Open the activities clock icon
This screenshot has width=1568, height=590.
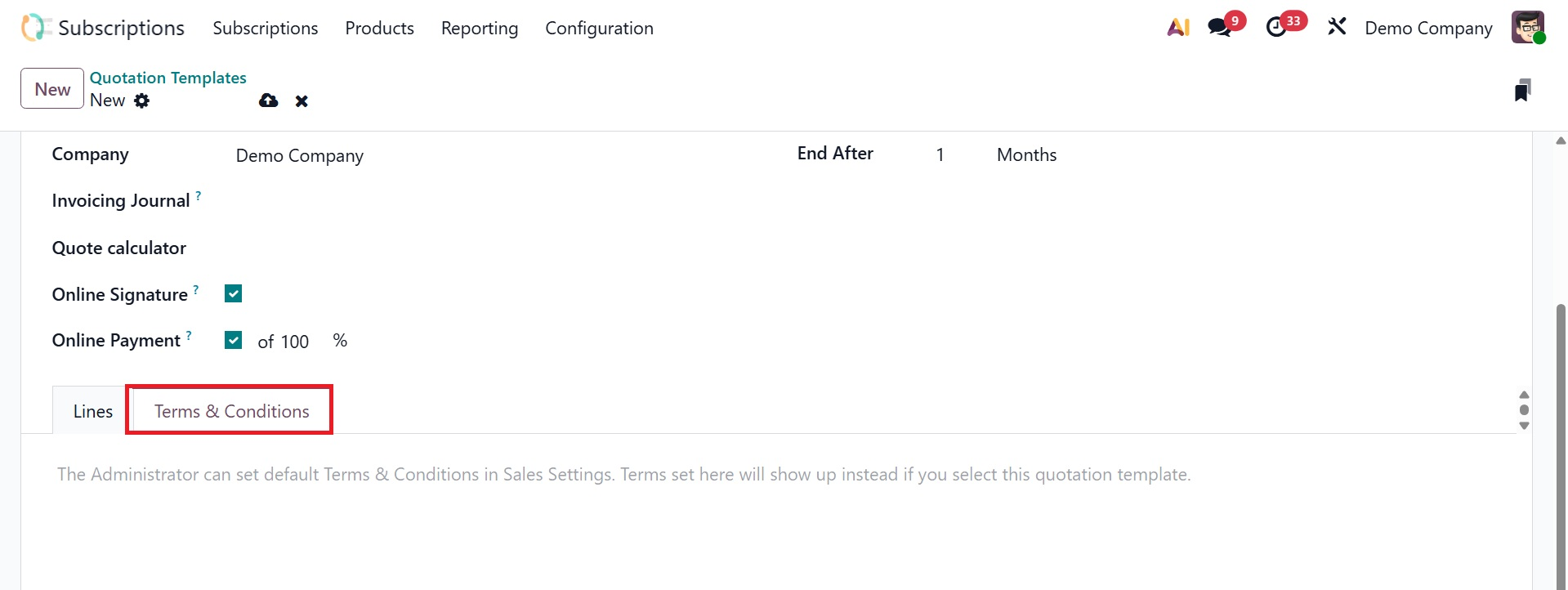1276,28
